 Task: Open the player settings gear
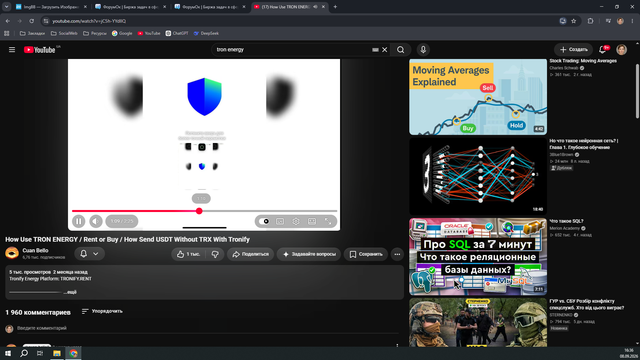point(296,221)
